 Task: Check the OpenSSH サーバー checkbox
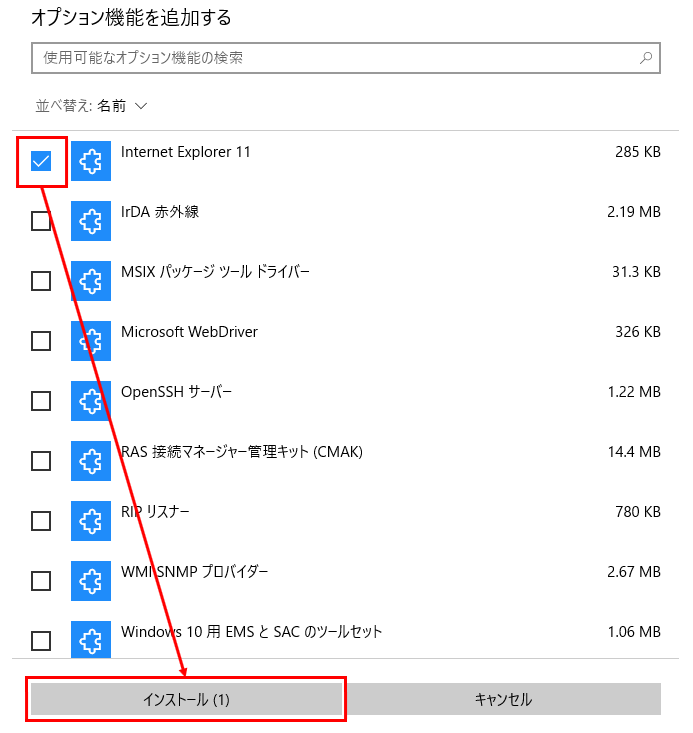(x=41, y=401)
